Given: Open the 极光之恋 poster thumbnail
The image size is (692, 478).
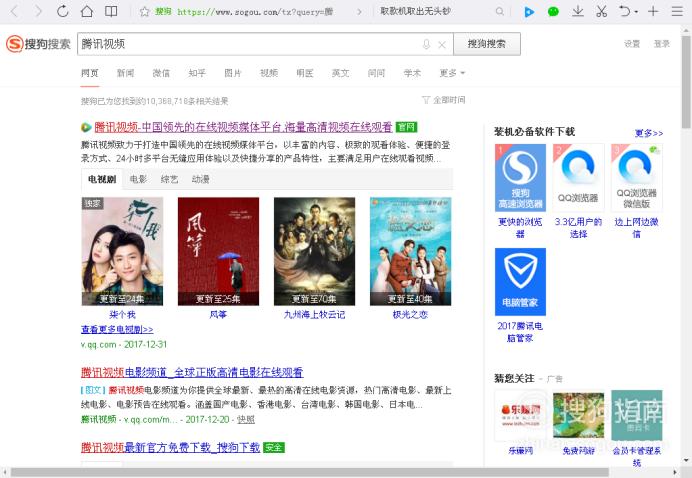Looking at the screenshot, I should click(x=410, y=251).
